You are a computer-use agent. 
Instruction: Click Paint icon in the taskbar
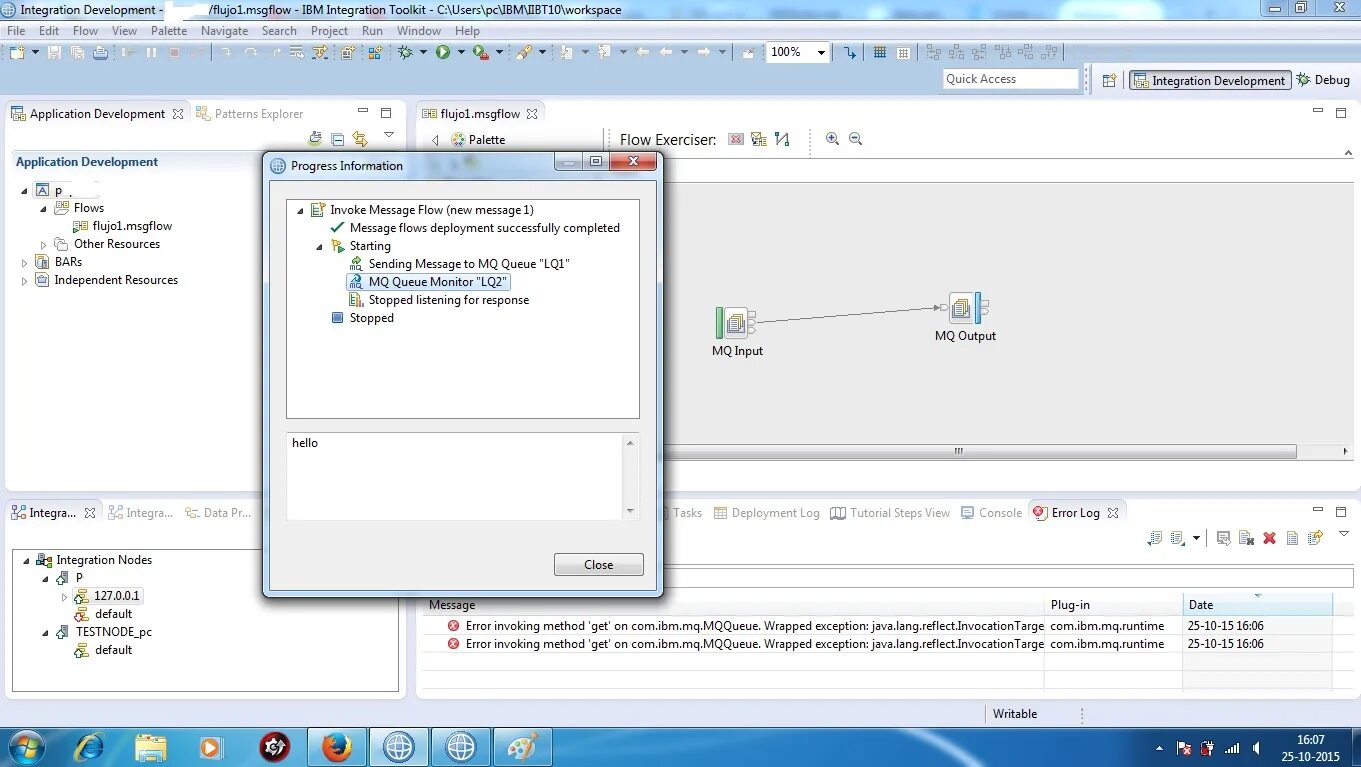522,747
